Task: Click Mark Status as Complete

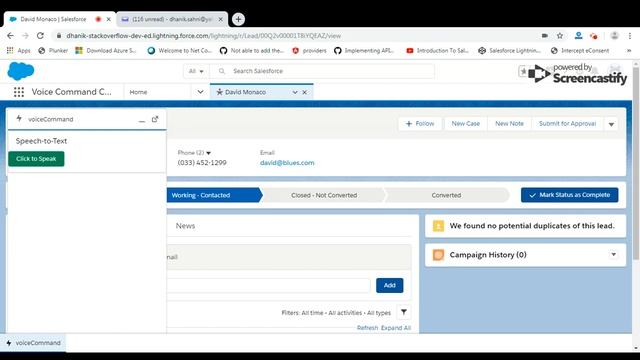Action: [569, 195]
